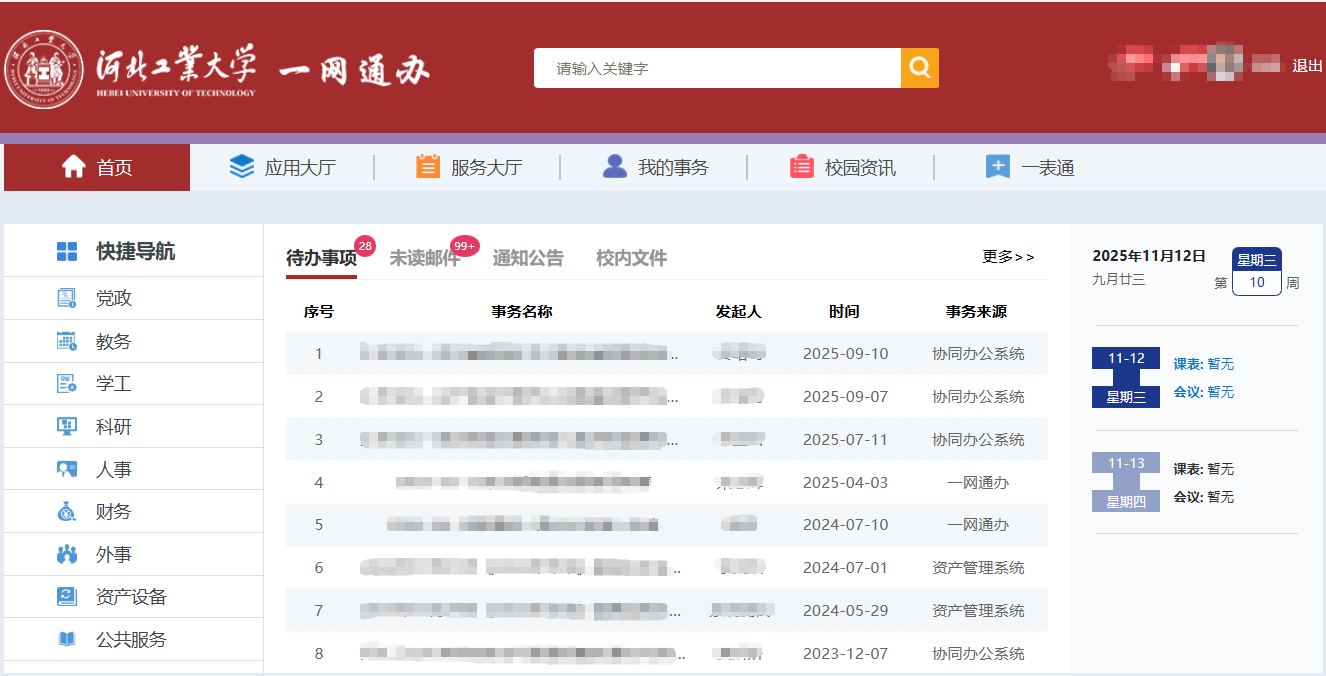Open 资产设备 from the sidebar
Image resolution: width=1326 pixels, height=676 pixels.
131,598
